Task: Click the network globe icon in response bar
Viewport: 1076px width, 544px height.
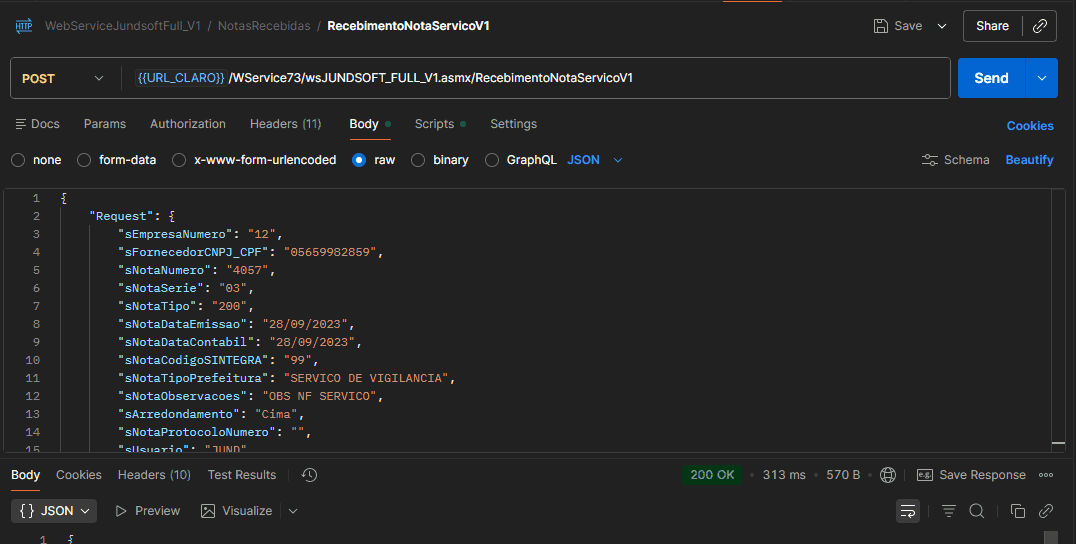Action: pyautogui.click(x=887, y=475)
